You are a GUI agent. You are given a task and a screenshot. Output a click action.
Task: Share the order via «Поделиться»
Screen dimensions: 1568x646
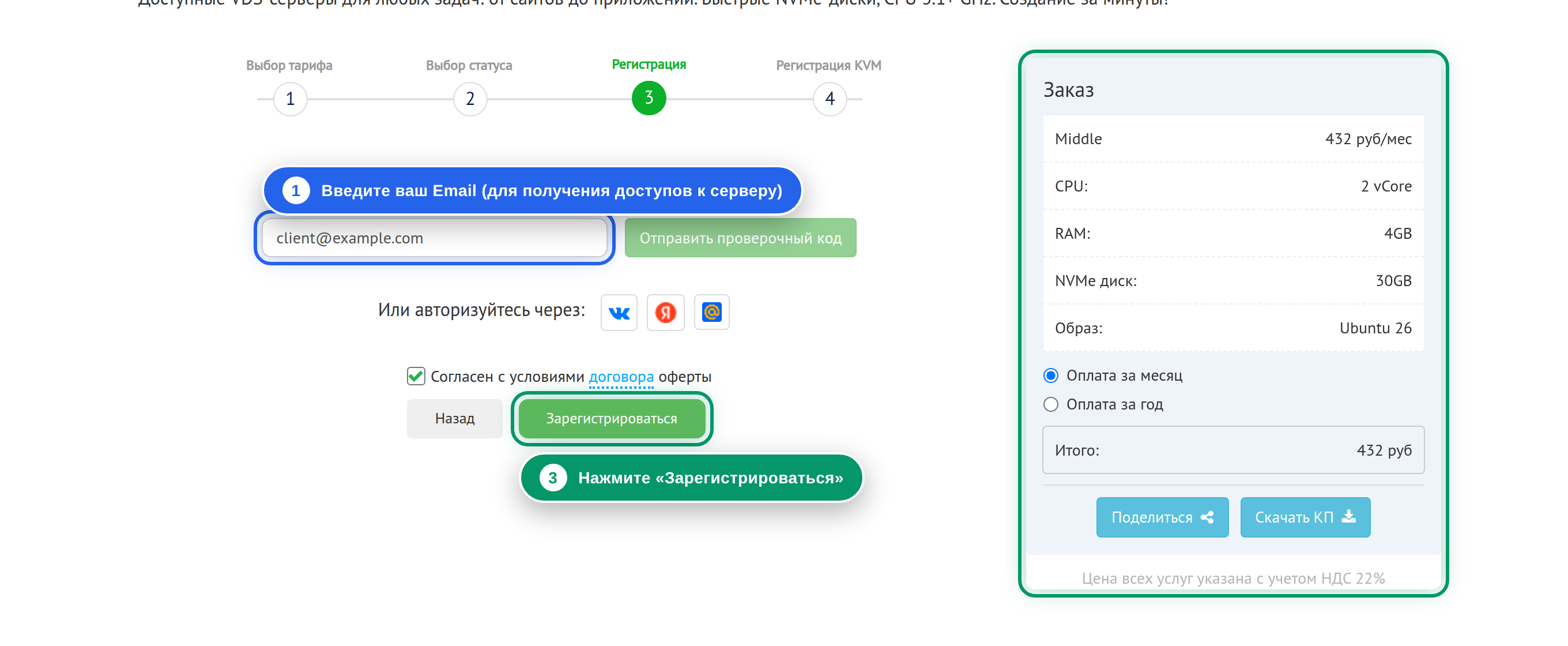coord(1162,517)
